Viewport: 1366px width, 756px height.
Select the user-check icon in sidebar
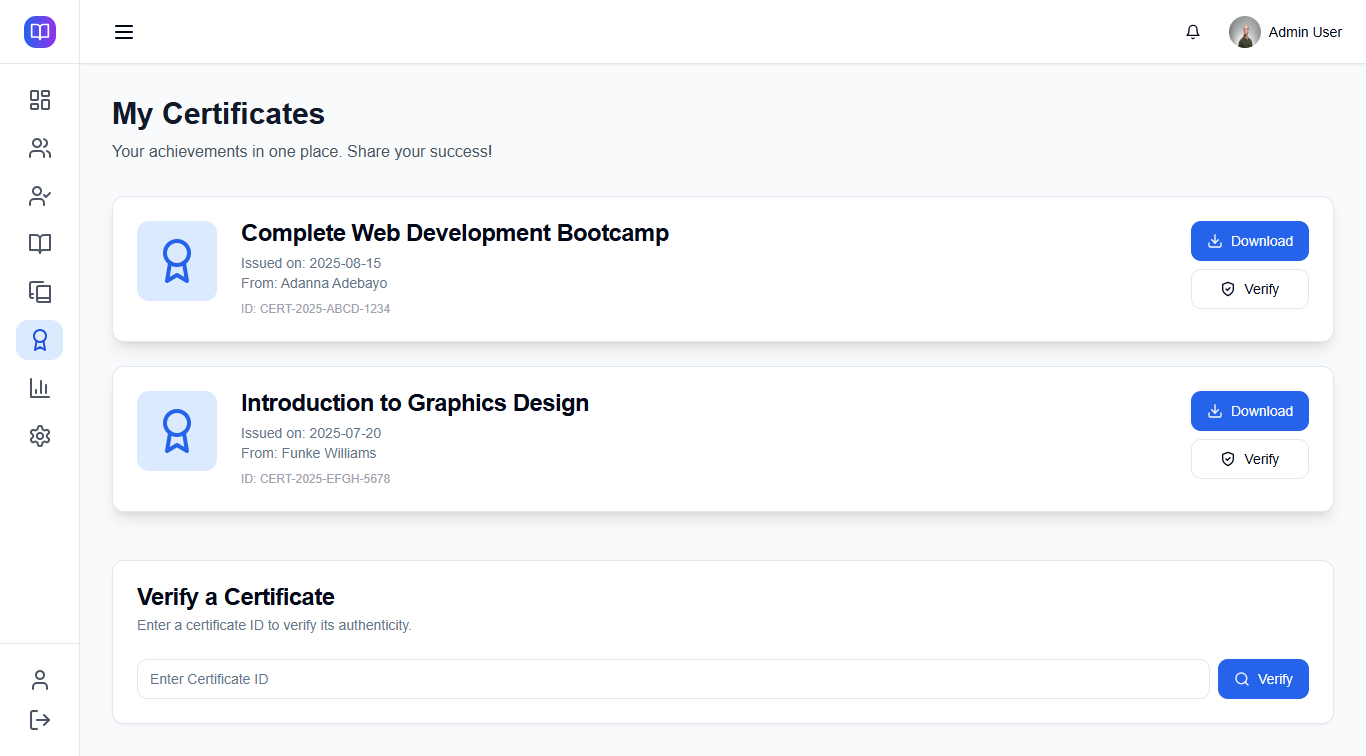[x=40, y=196]
